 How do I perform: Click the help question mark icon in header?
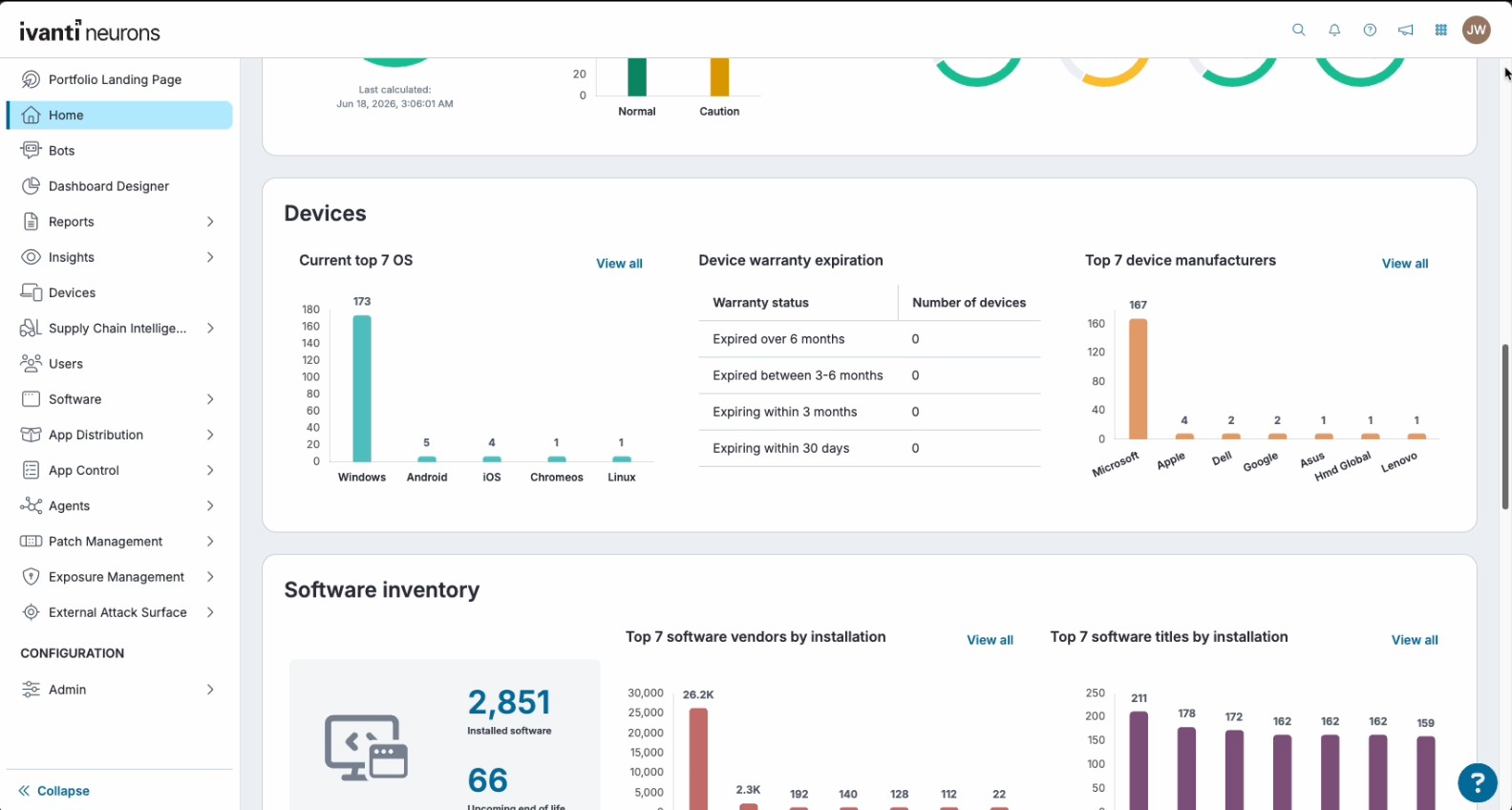pyautogui.click(x=1370, y=30)
